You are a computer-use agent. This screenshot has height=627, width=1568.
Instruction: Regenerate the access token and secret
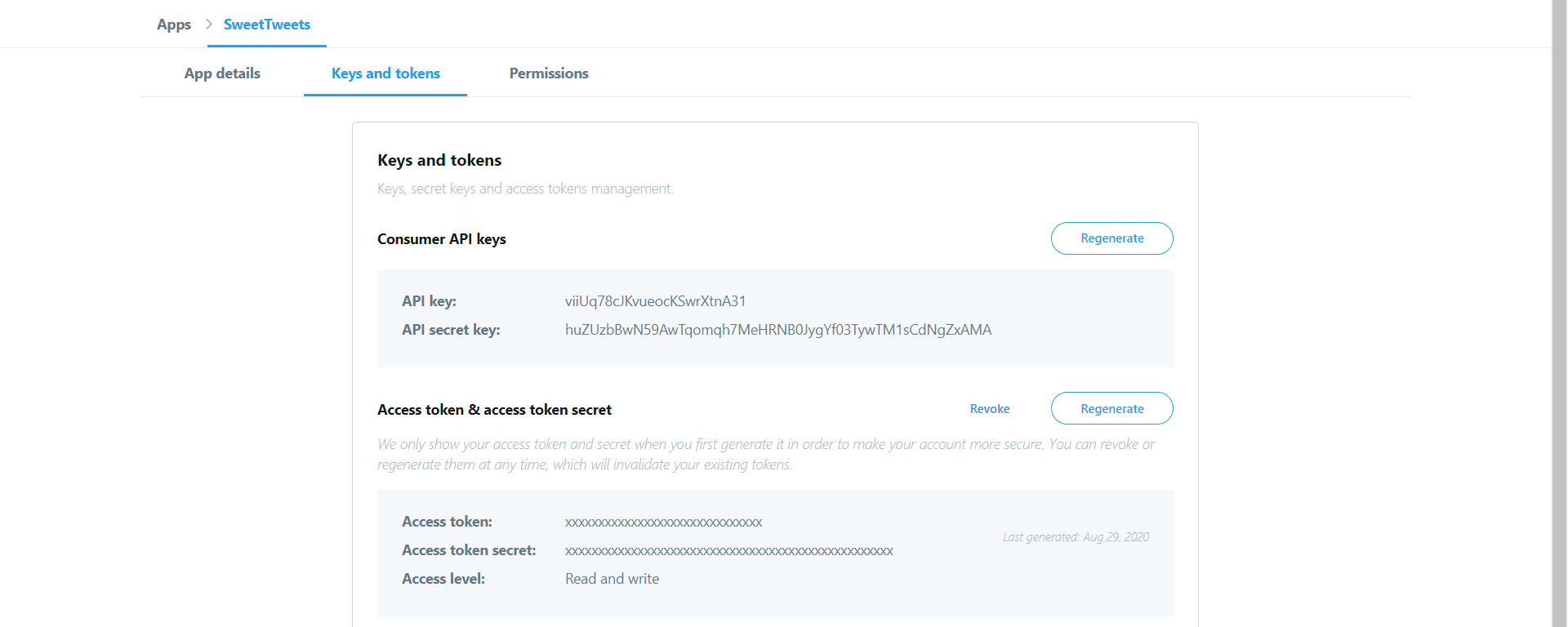pyautogui.click(x=1111, y=408)
